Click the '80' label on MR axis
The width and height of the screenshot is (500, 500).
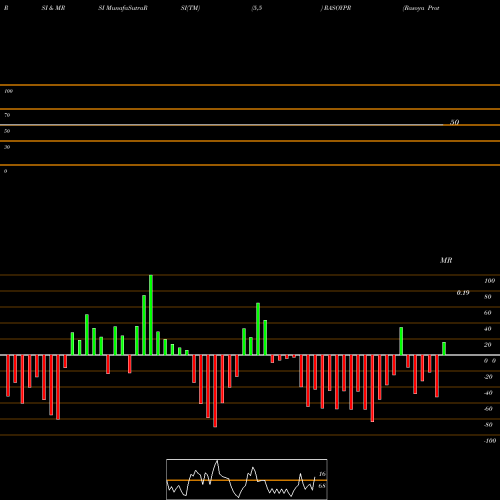point(488,297)
